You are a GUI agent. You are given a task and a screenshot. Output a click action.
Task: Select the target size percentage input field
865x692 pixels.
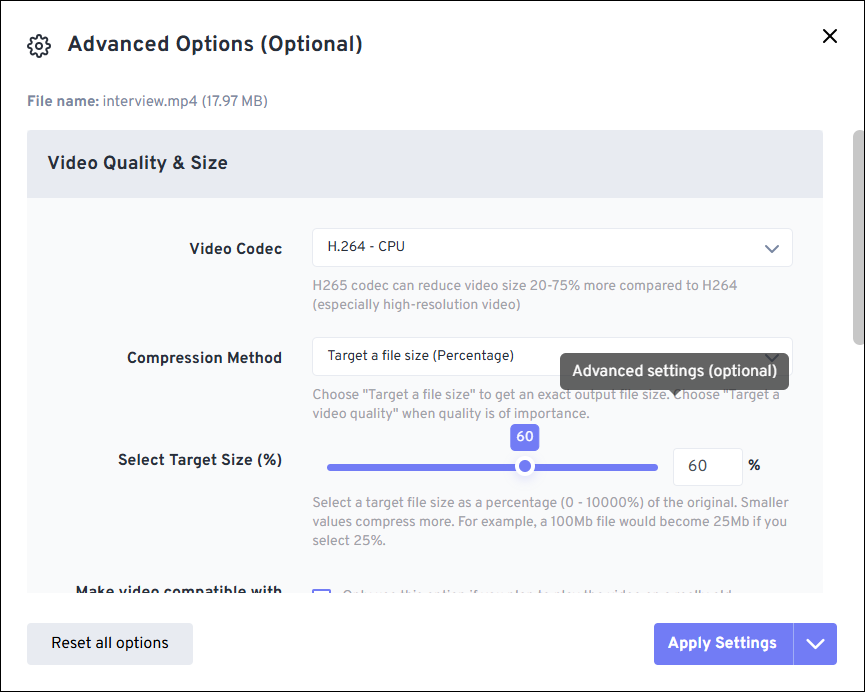pos(707,466)
